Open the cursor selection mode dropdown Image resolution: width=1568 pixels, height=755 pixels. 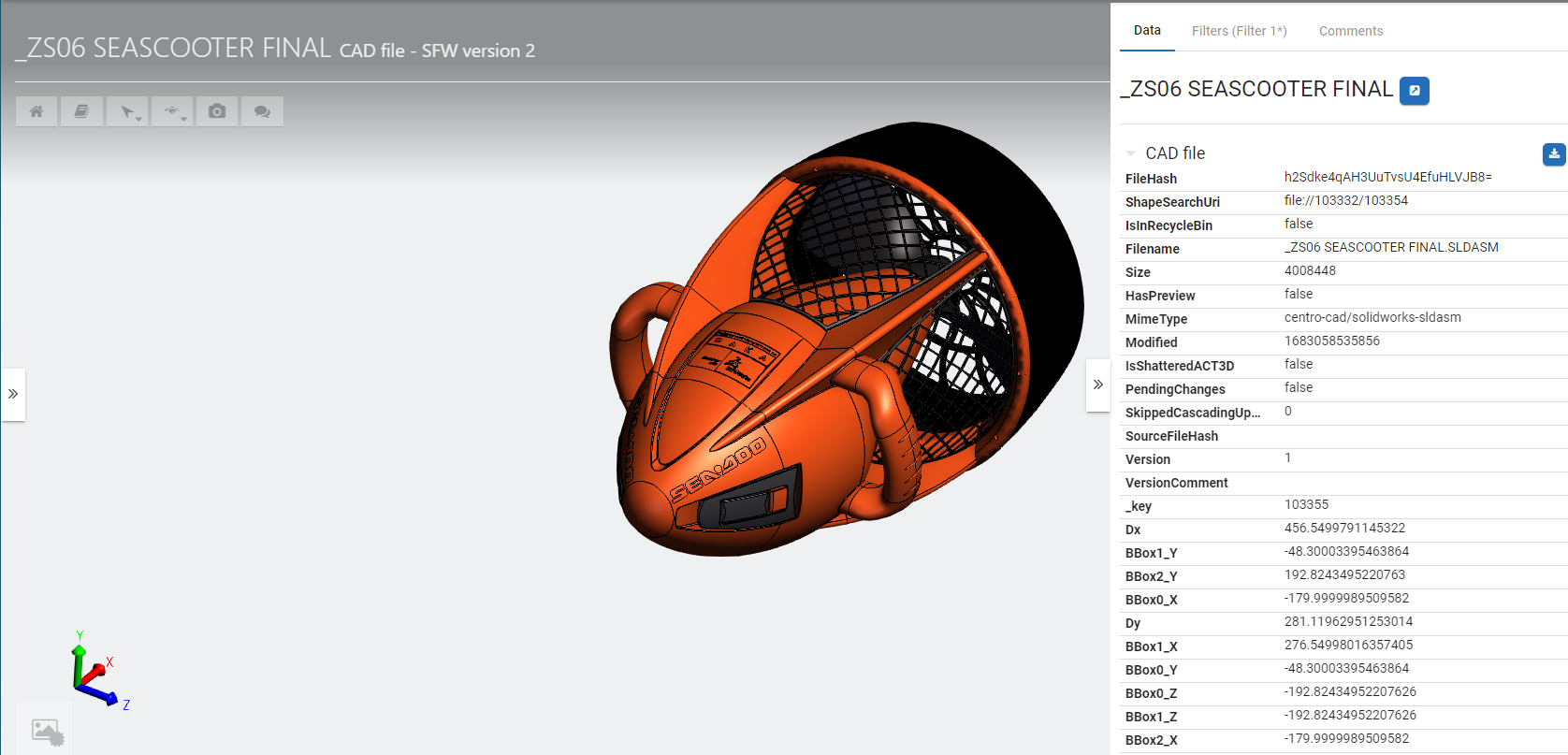(x=127, y=111)
